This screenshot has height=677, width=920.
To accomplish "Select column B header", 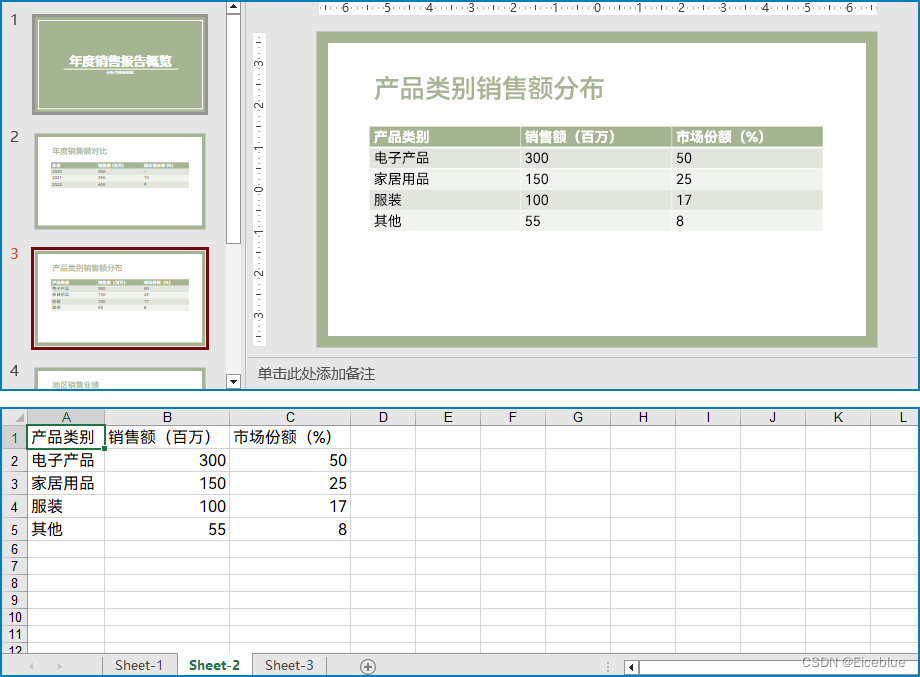I will click(x=167, y=417).
